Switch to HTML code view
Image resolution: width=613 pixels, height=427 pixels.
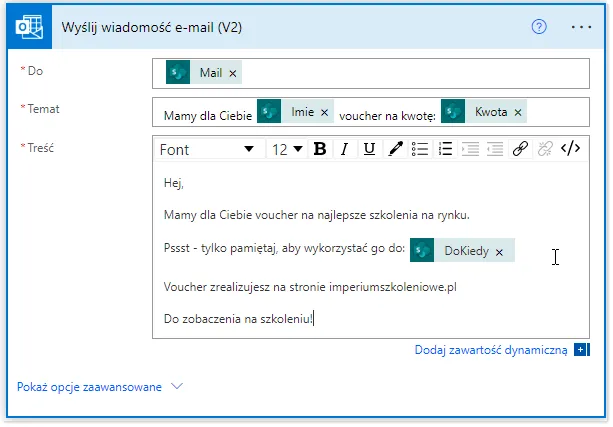pos(571,149)
